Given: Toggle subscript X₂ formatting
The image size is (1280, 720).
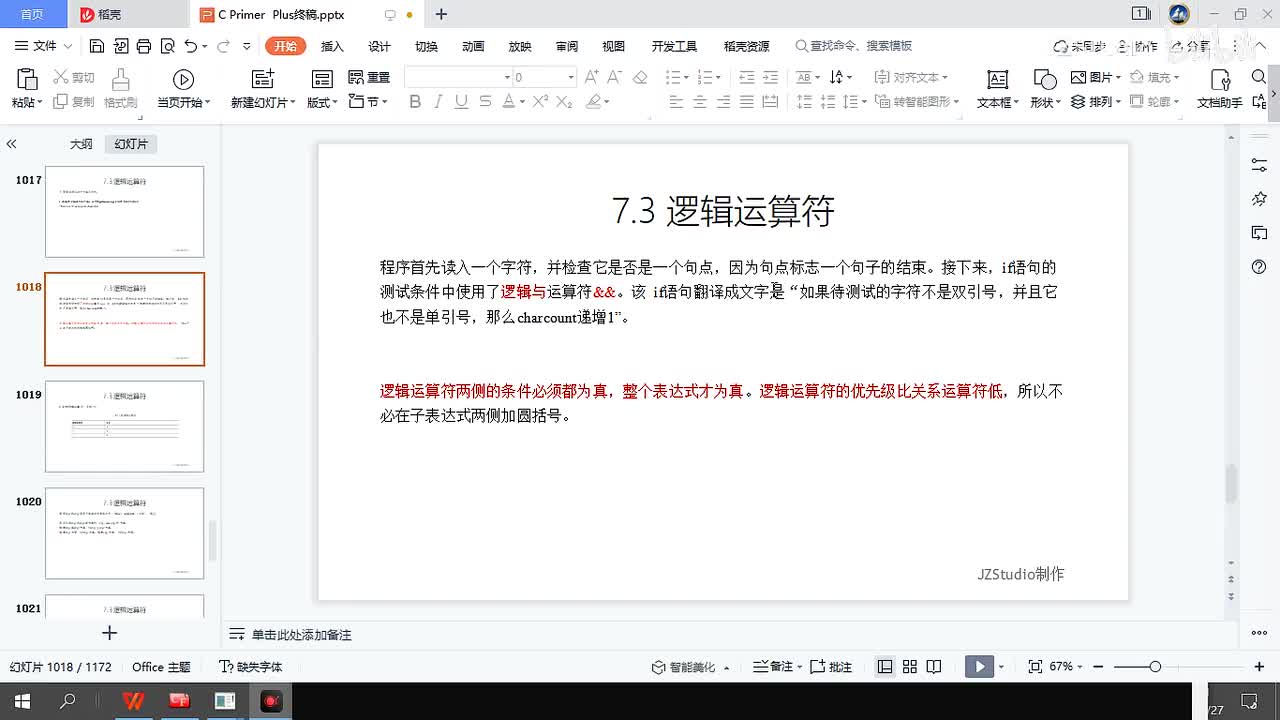Looking at the screenshot, I should 564,102.
